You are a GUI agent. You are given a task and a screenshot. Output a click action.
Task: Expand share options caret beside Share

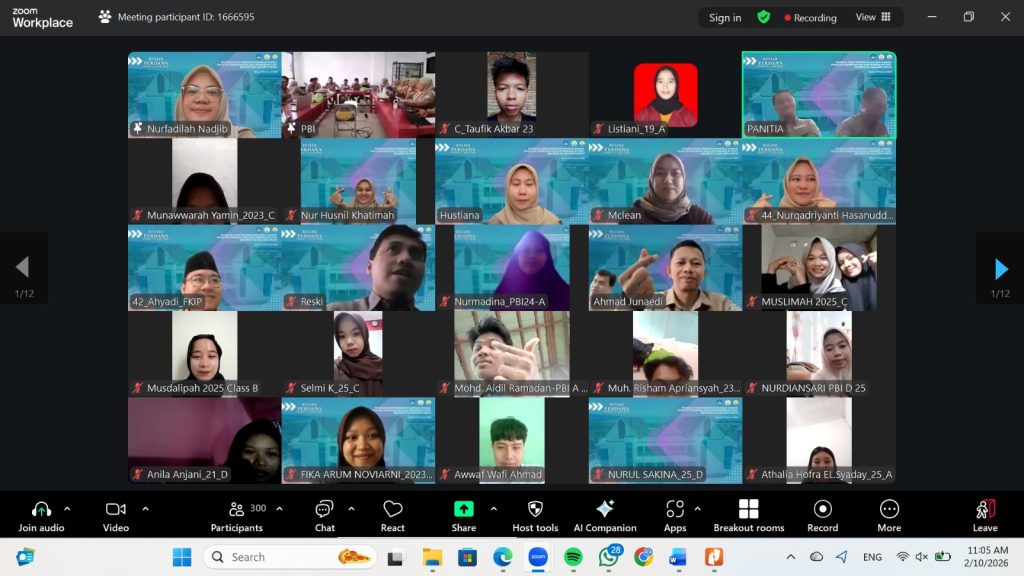[x=493, y=509]
